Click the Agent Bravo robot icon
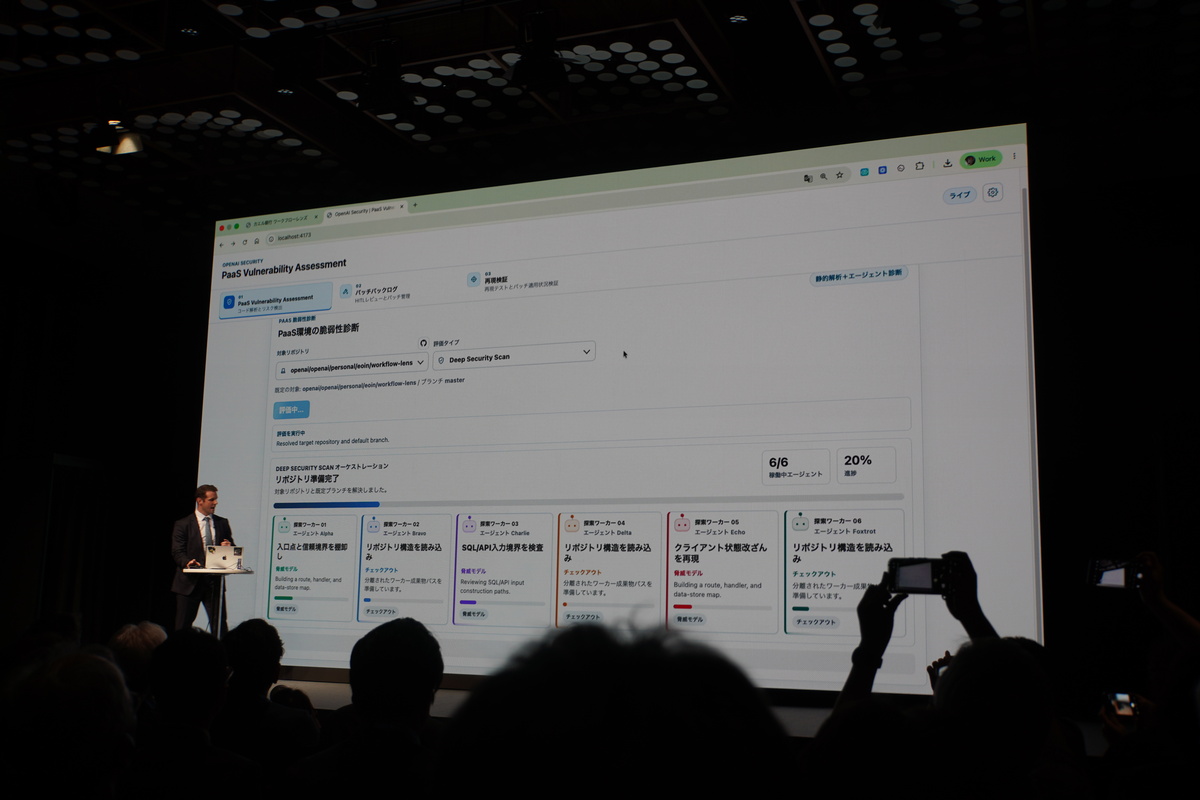 (x=373, y=525)
